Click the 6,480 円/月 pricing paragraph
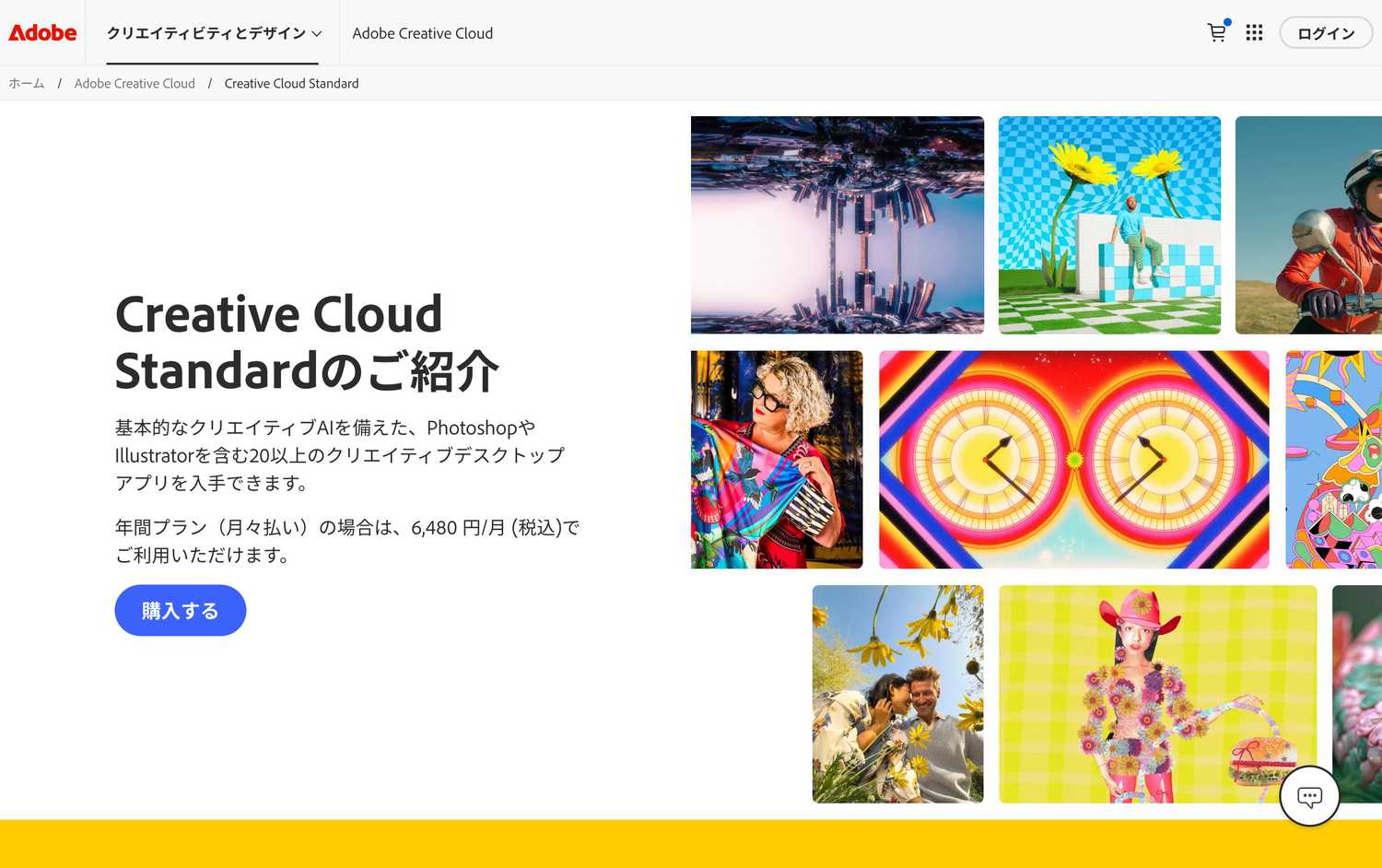This screenshot has width=1382, height=868. coord(347,541)
